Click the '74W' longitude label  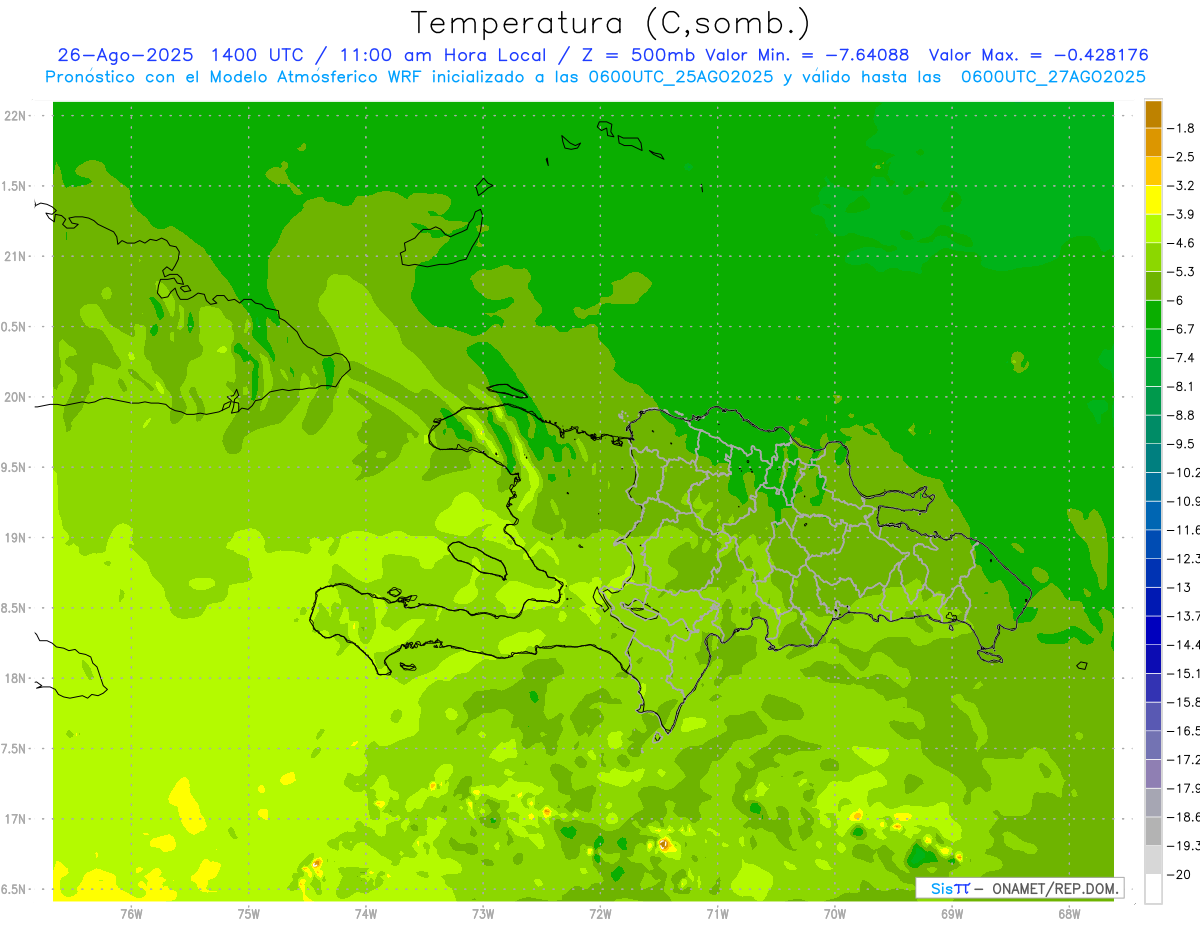[366, 914]
